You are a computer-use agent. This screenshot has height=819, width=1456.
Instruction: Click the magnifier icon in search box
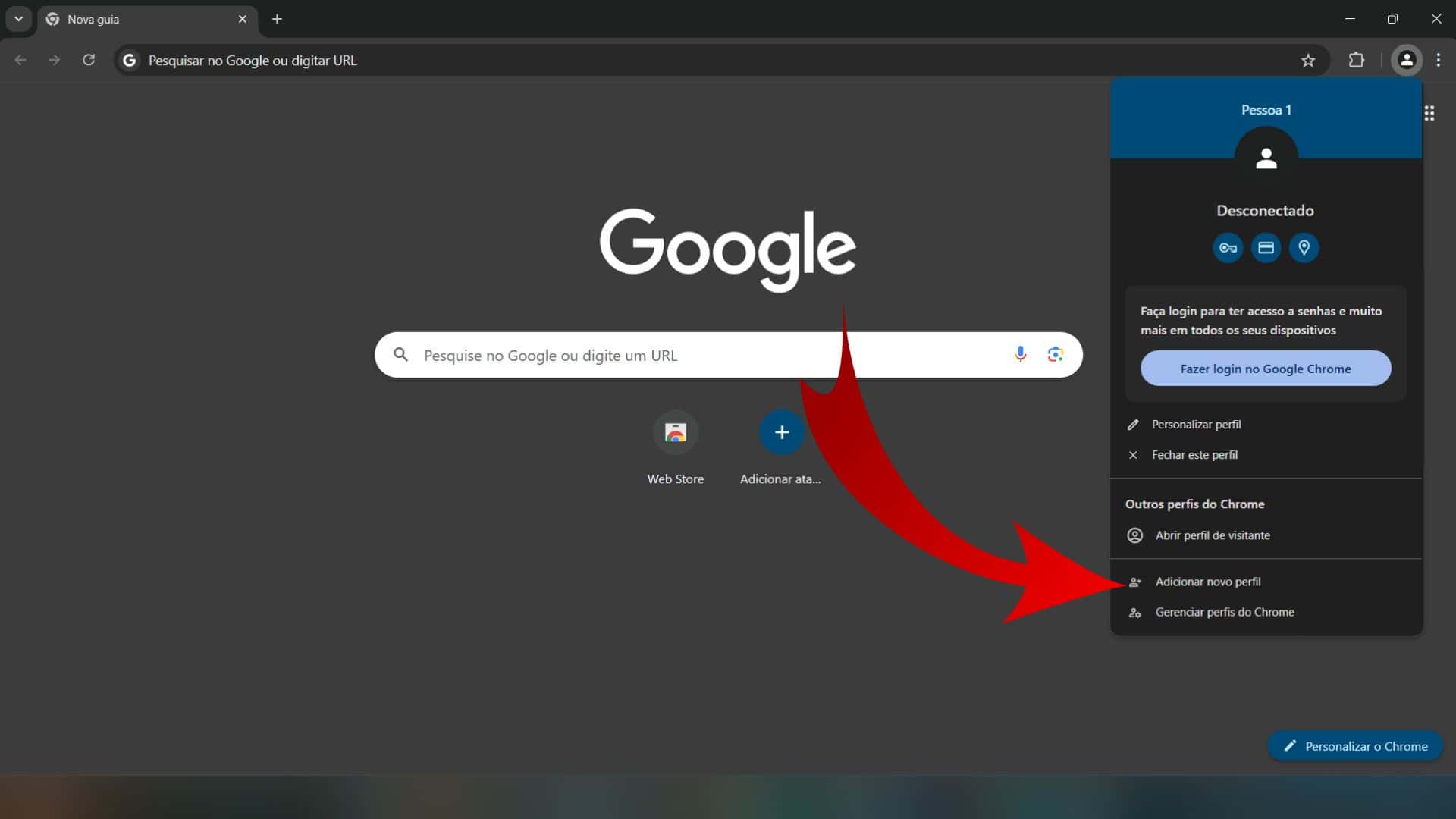(401, 354)
